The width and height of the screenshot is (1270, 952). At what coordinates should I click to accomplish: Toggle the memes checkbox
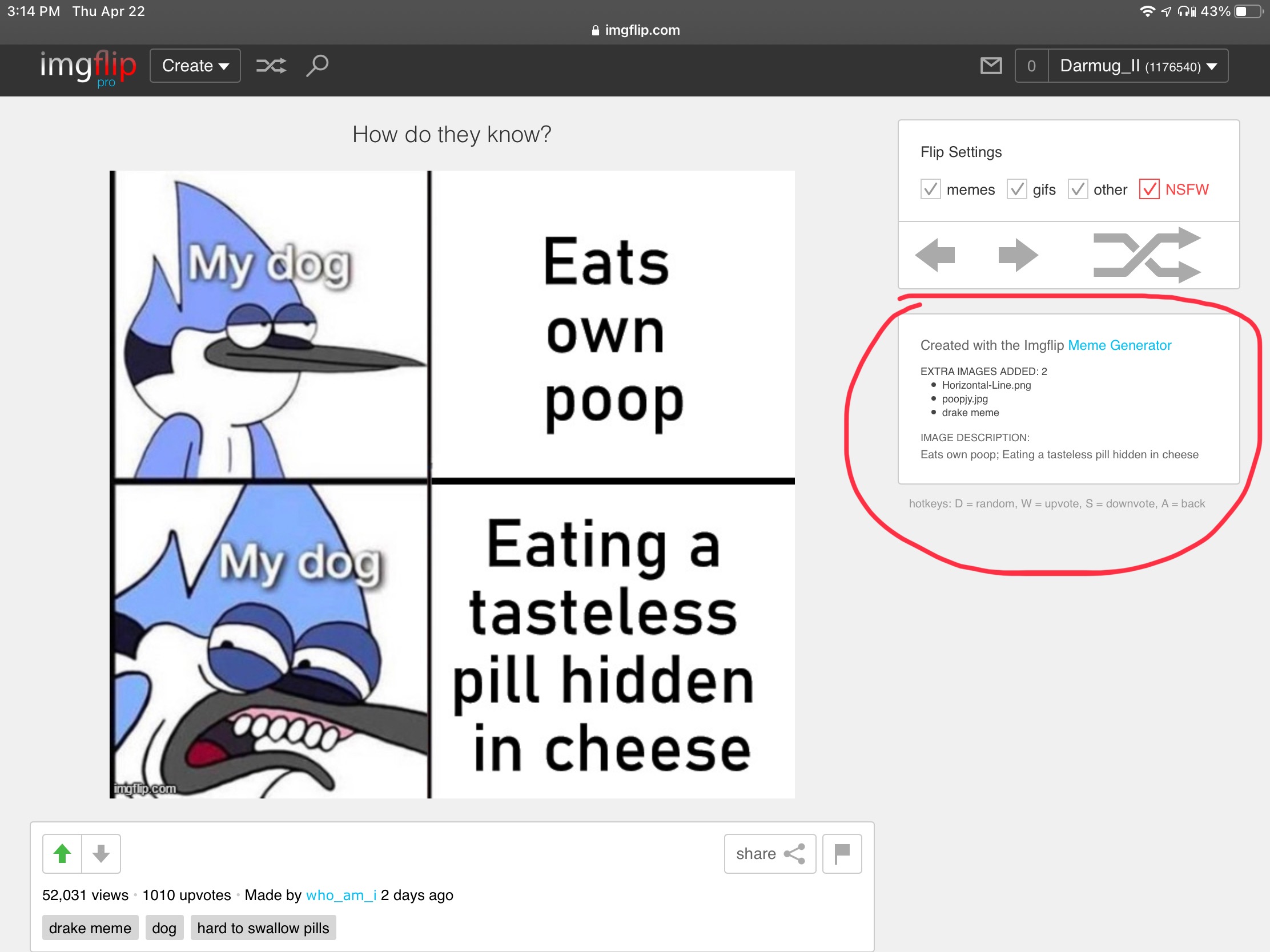930,189
